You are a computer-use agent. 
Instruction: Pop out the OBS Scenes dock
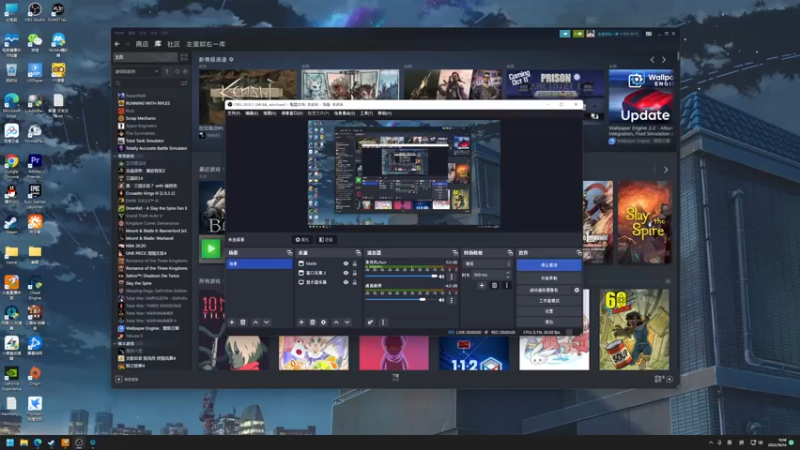click(289, 253)
